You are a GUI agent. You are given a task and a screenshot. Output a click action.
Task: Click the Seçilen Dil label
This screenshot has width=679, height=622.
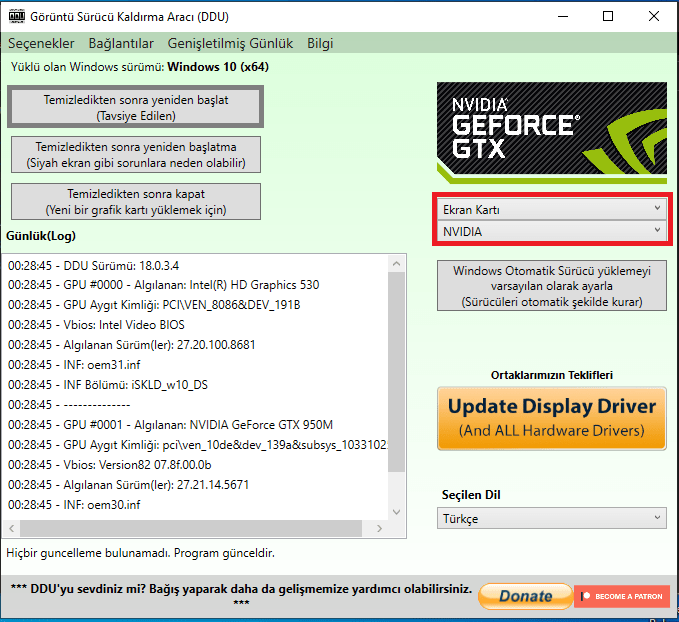pyautogui.click(x=471, y=495)
